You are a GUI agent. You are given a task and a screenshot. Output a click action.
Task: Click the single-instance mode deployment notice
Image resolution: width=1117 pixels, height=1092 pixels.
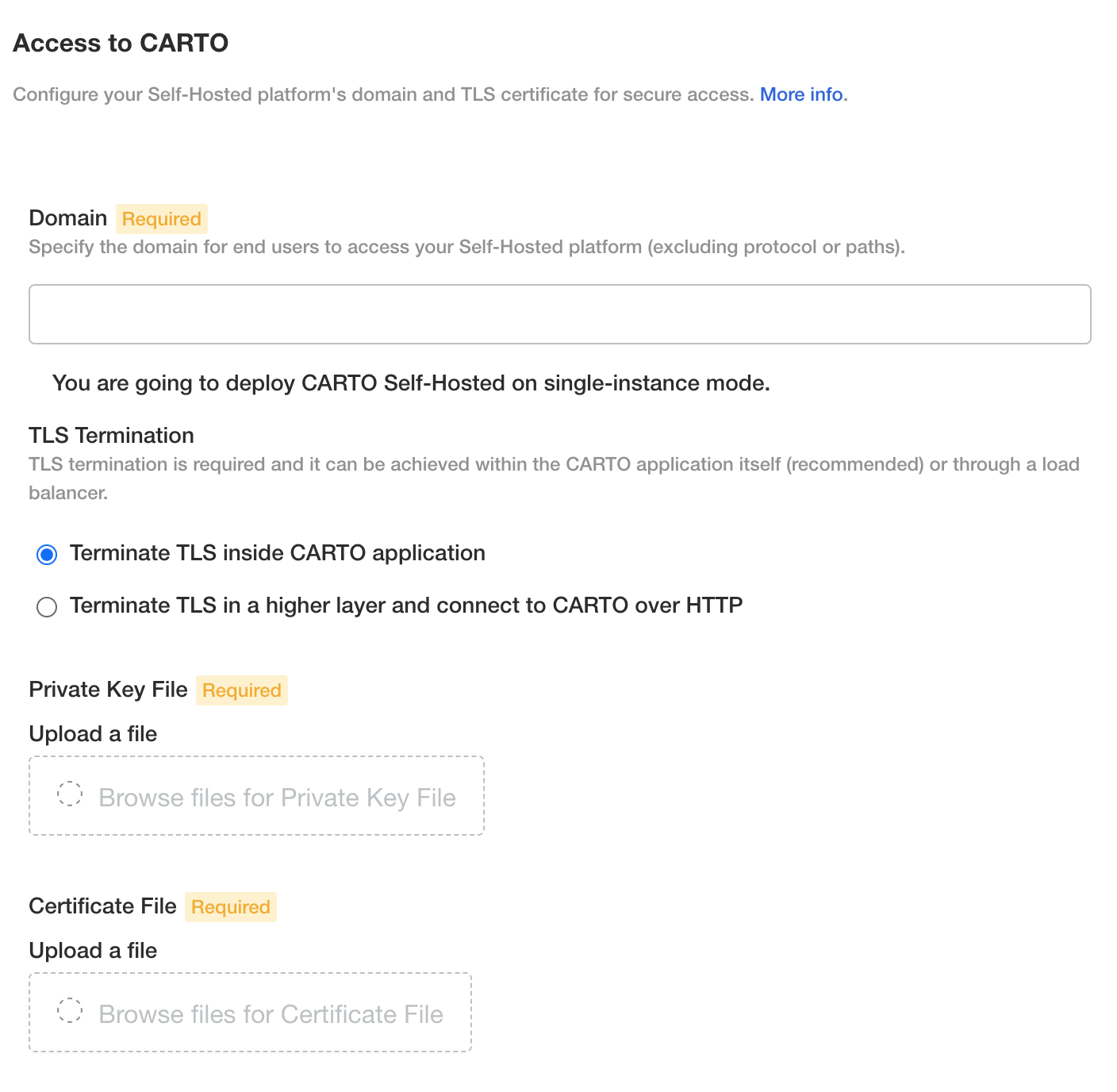coord(411,383)
